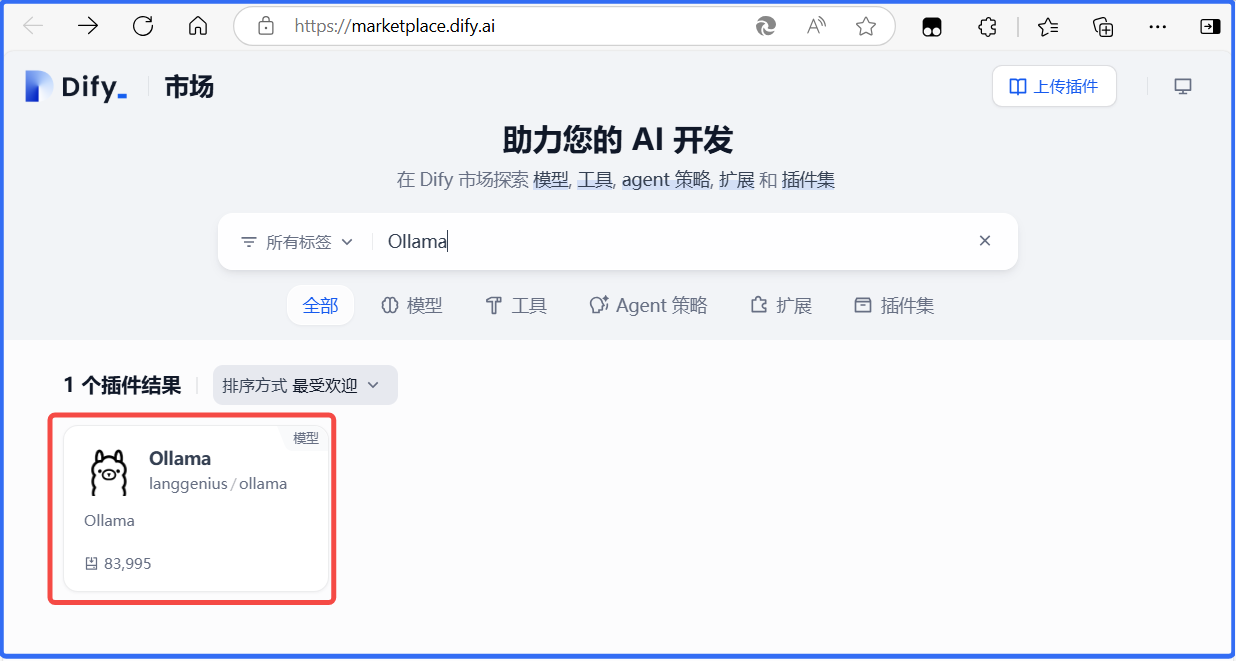The width and height of the screenshot is (1236, 661).
Task: Click the monitor theme icon
Action: (1183, 86)
